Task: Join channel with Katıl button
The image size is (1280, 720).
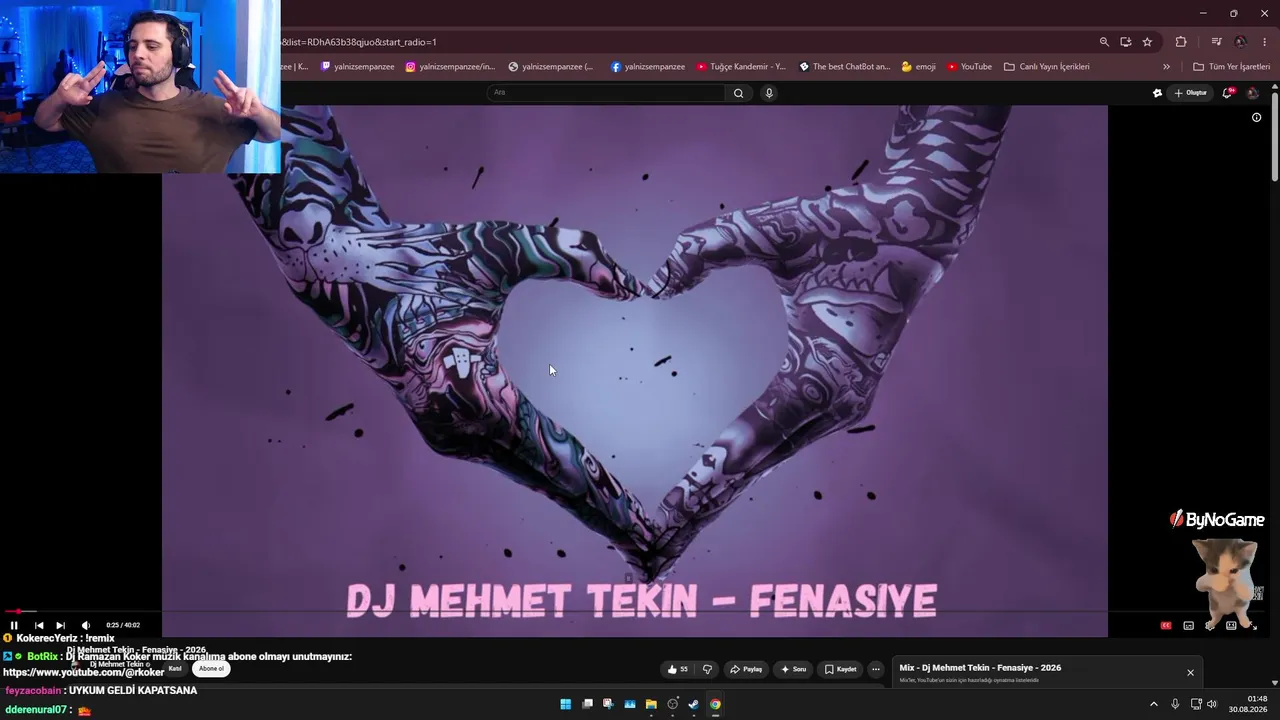Action: coord(175,668)
